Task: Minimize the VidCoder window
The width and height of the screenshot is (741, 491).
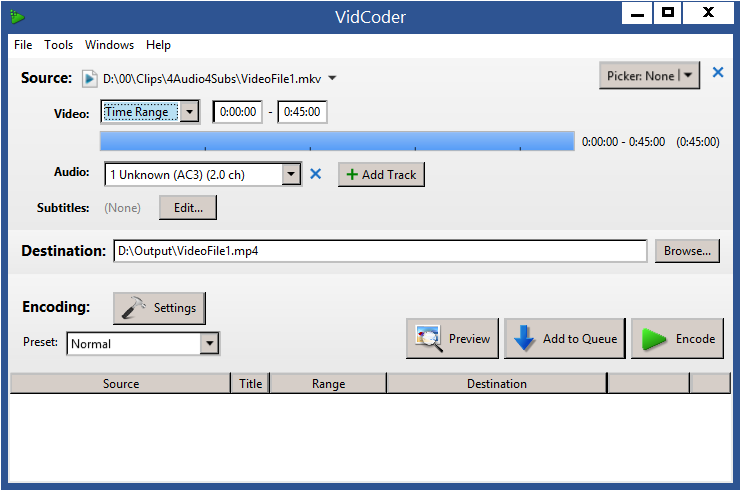Action: pyautogui.click(x=637, y=13)
